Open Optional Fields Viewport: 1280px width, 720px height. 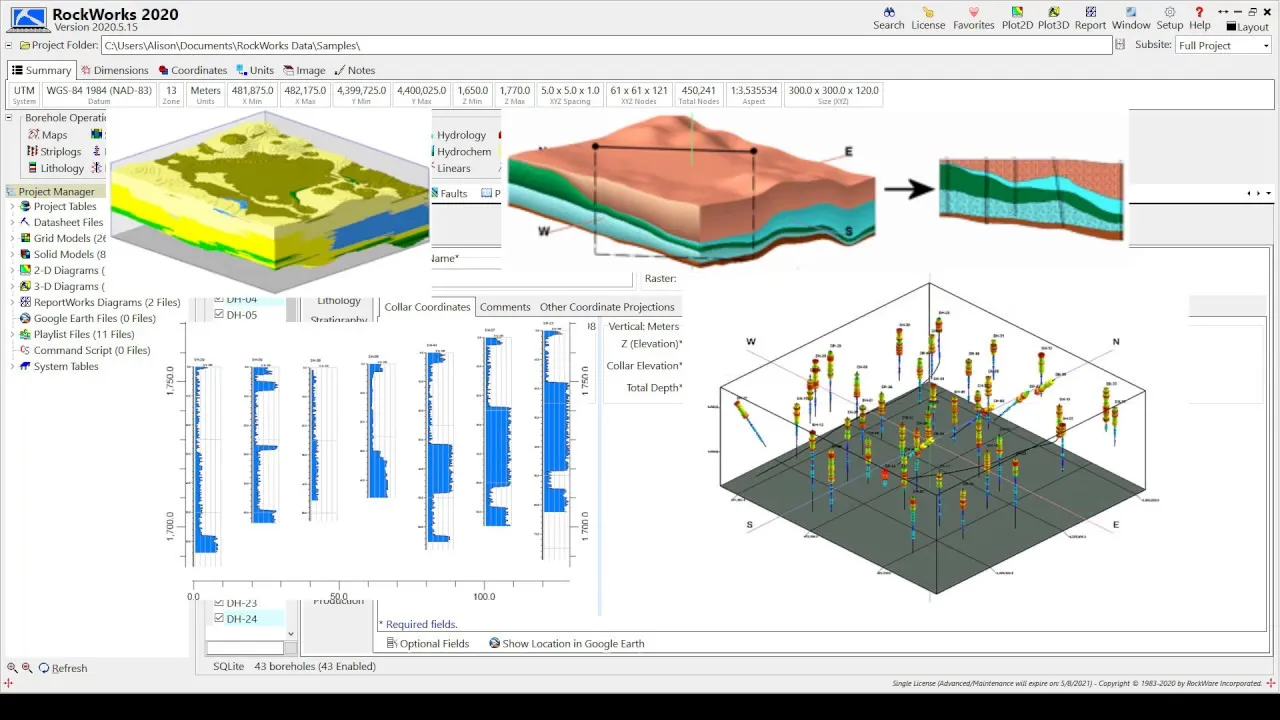(x=427, y=644)
